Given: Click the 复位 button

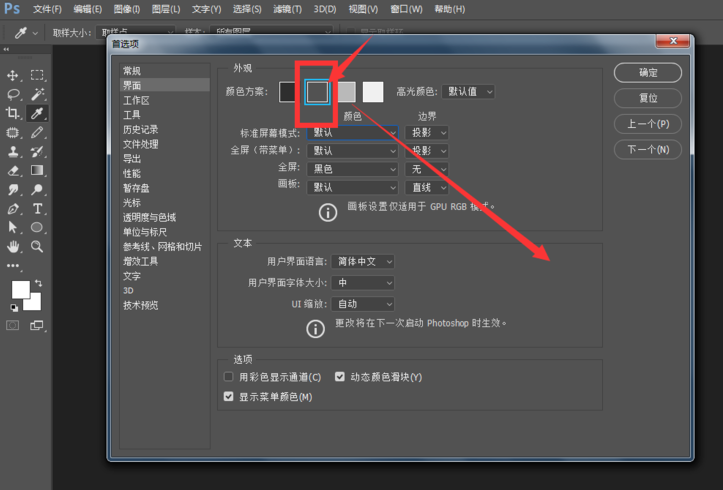Looking at the screenshot, I should pyautogui.click(x=648, y=98).
